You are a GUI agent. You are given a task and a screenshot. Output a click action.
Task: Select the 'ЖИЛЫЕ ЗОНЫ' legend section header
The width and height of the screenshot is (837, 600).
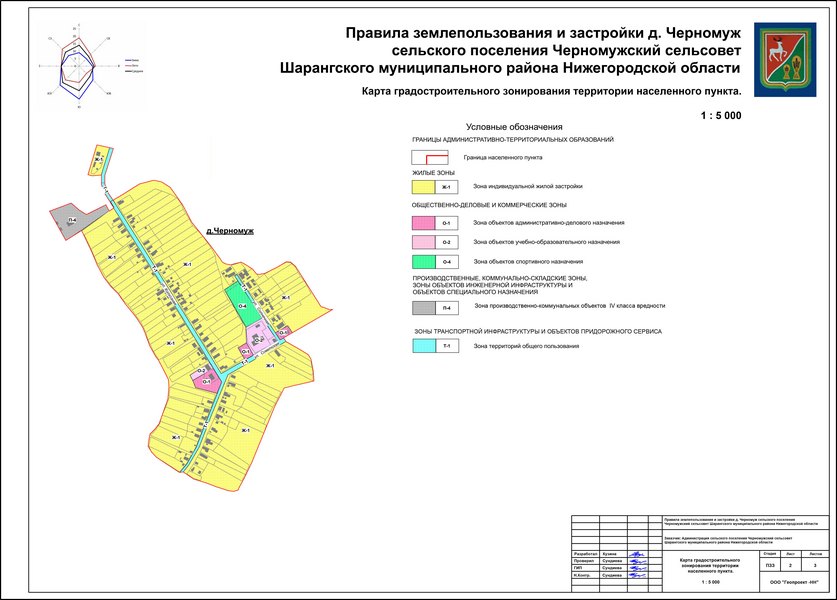(x=432, y=173)
